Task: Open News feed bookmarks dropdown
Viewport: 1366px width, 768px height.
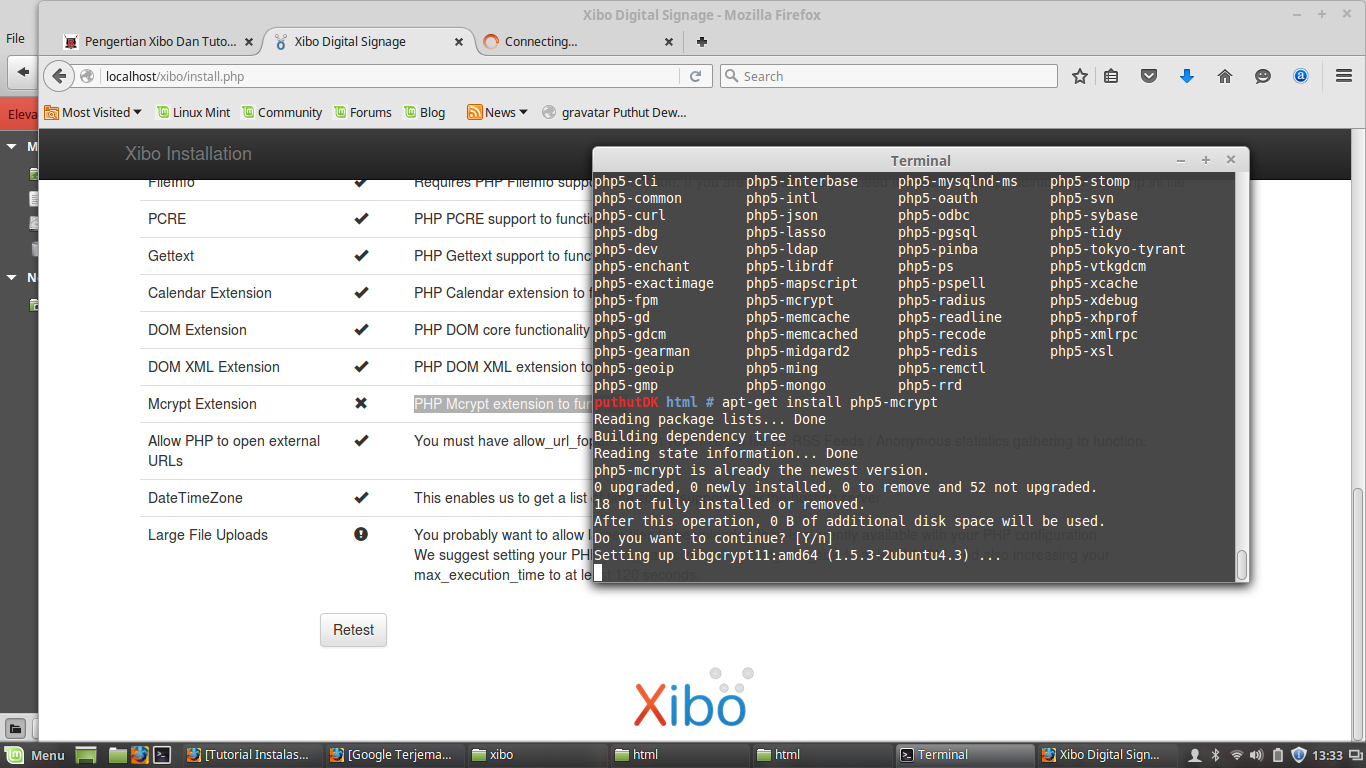Action: click(497, 112)
